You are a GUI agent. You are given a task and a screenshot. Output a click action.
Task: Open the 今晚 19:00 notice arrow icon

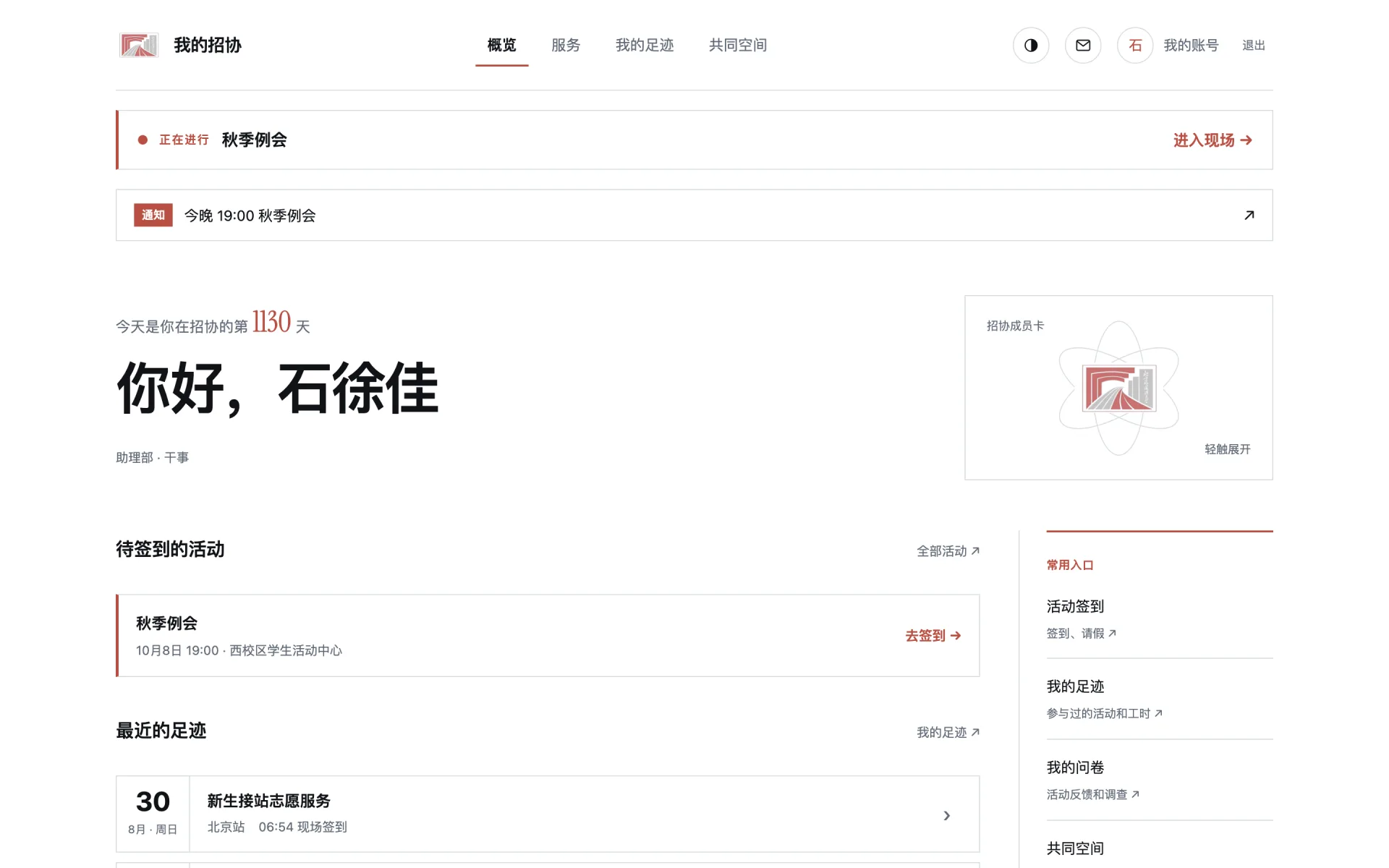click(x=1249, y=216)
